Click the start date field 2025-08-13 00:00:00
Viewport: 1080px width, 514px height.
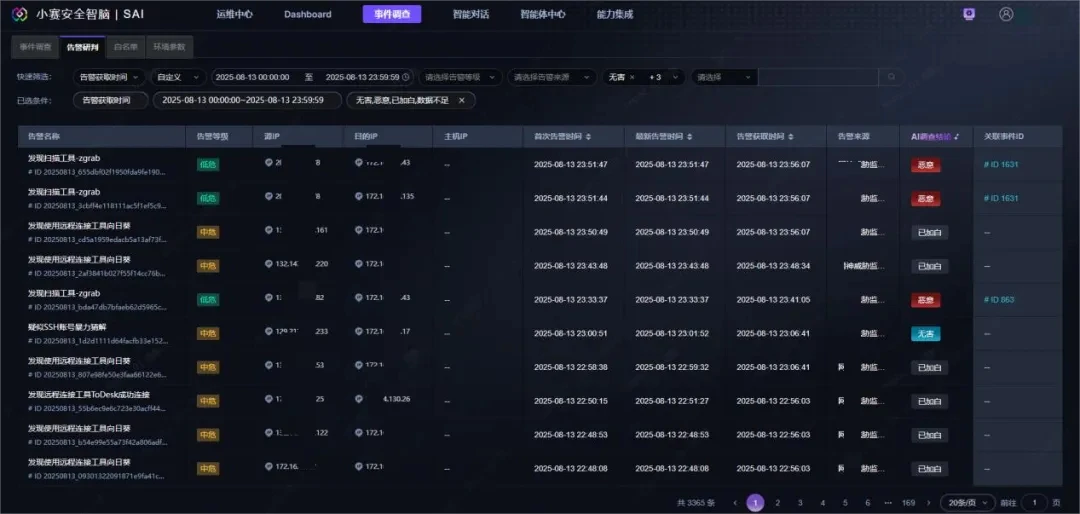pos(252,77)
